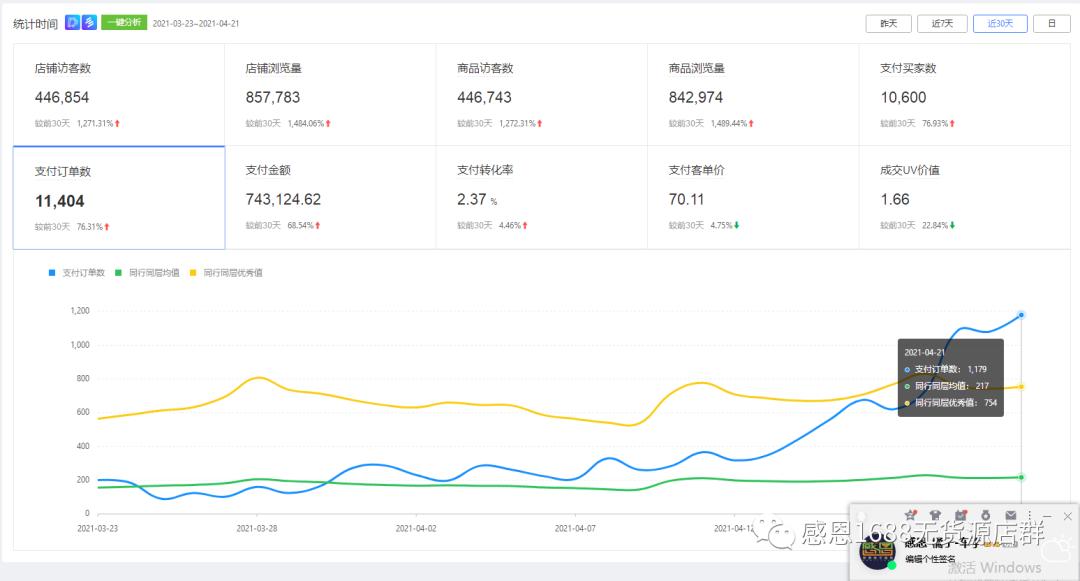Select the 近7天 time filter button
1080x581 pixels.
pyautogui.click(x=941, y=23)
